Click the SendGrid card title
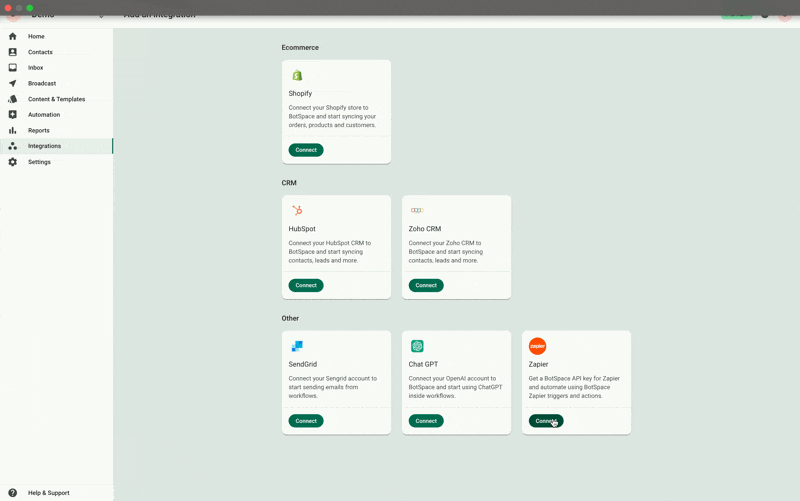 pyautogui.click(x=303, y=364)
